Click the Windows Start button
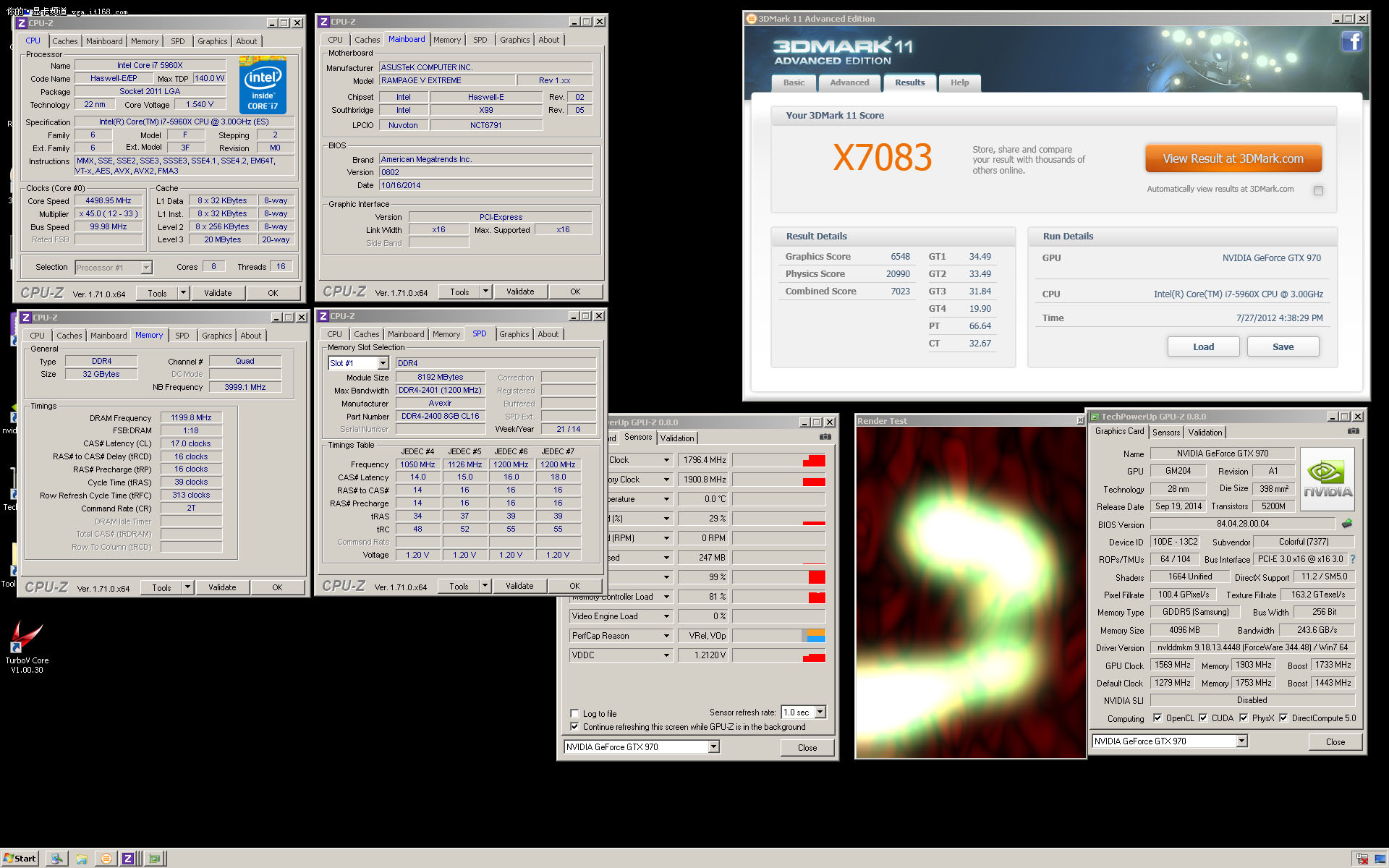1389x868 pixels. (20, 859)
